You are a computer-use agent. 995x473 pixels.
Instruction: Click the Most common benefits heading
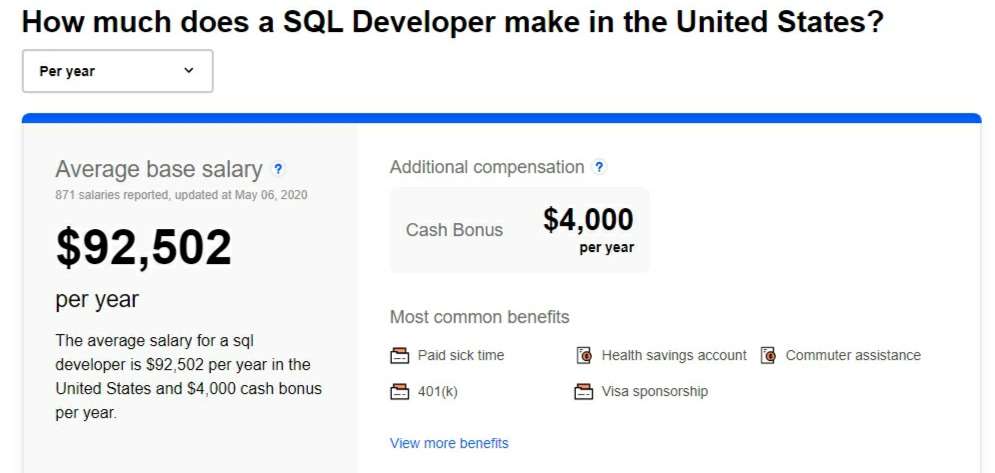(x=480, y=317)
